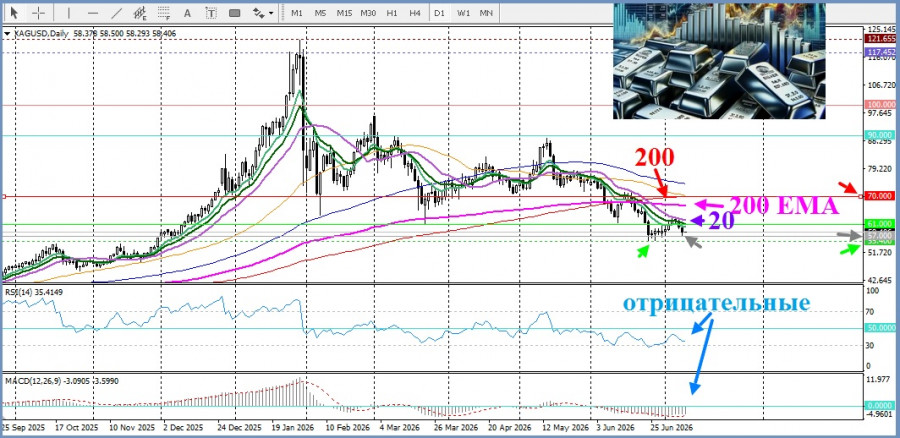Click the 125.145 top price scale value

coord(881,29)
